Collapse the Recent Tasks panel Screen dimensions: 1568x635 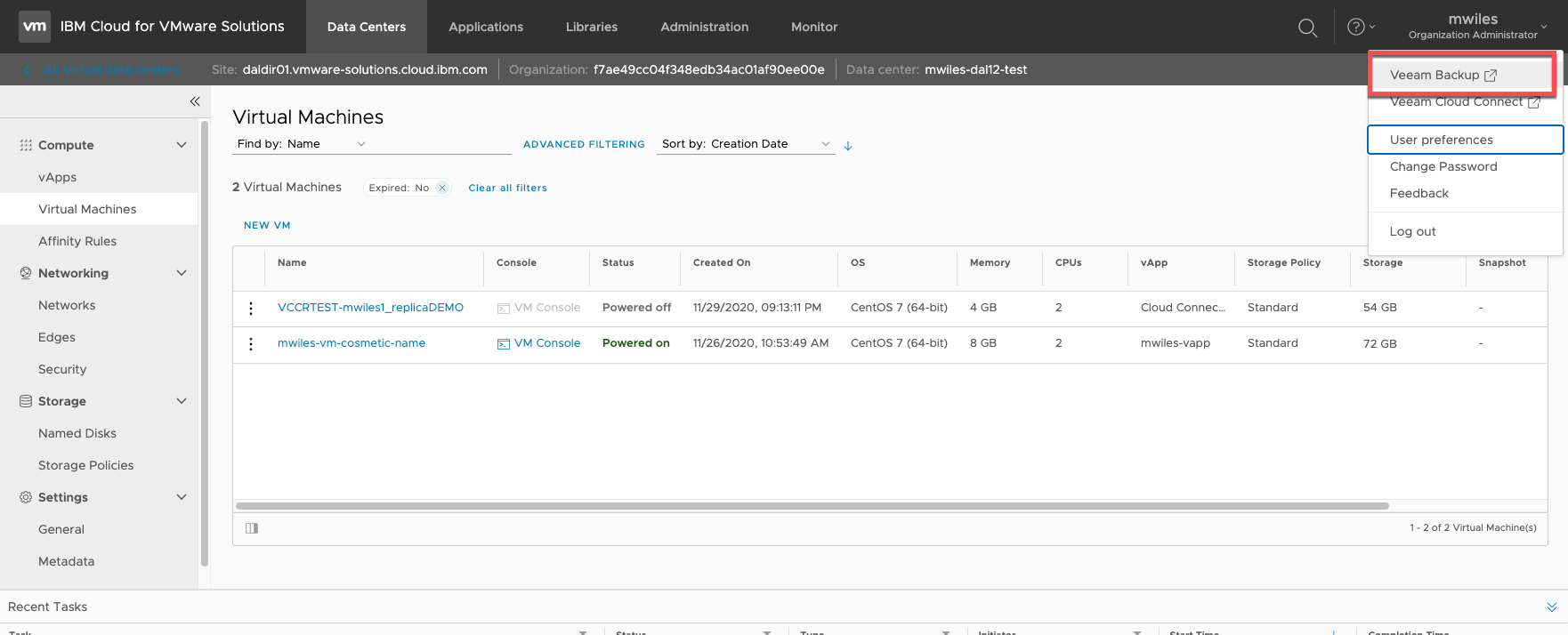coord(1551,607)
